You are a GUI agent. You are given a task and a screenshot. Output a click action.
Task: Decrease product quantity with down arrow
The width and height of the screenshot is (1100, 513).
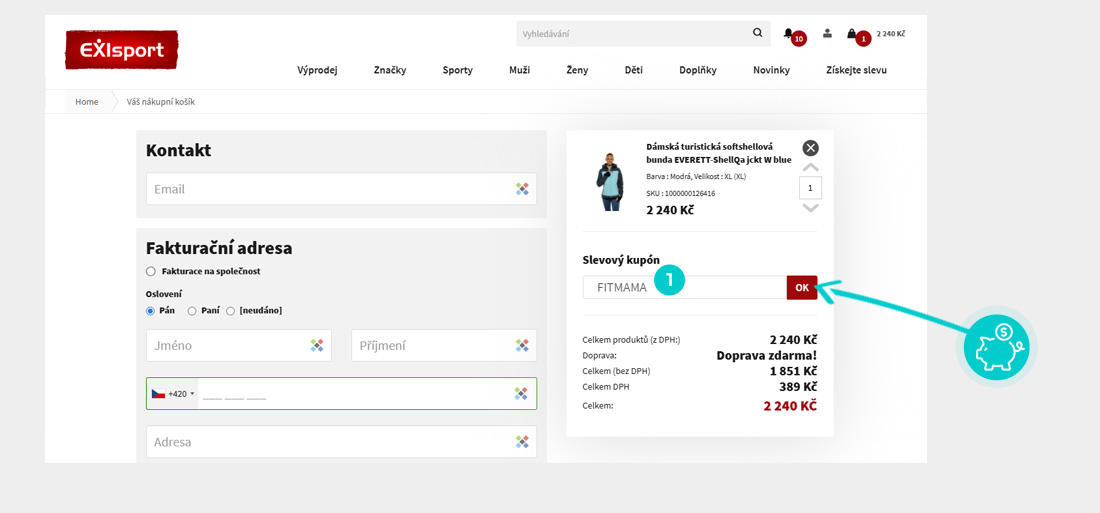(810, 208)
